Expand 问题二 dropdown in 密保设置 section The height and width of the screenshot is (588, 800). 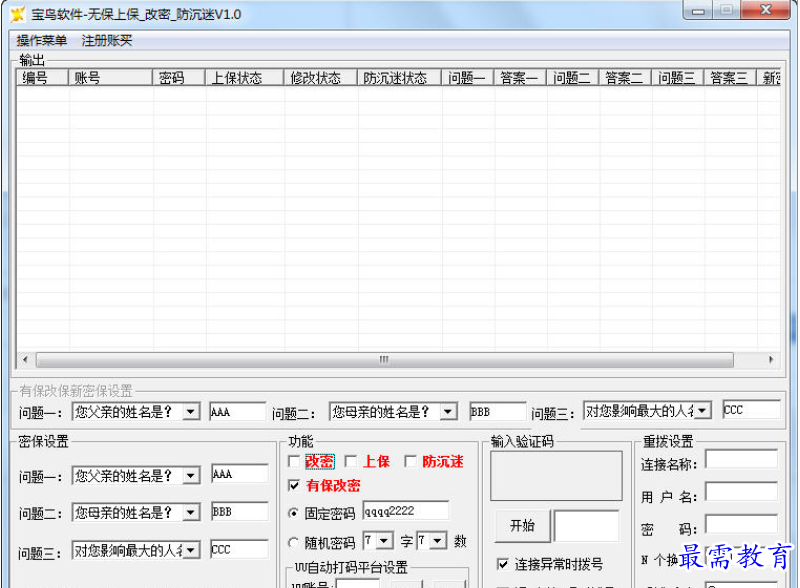click(191, 512)
